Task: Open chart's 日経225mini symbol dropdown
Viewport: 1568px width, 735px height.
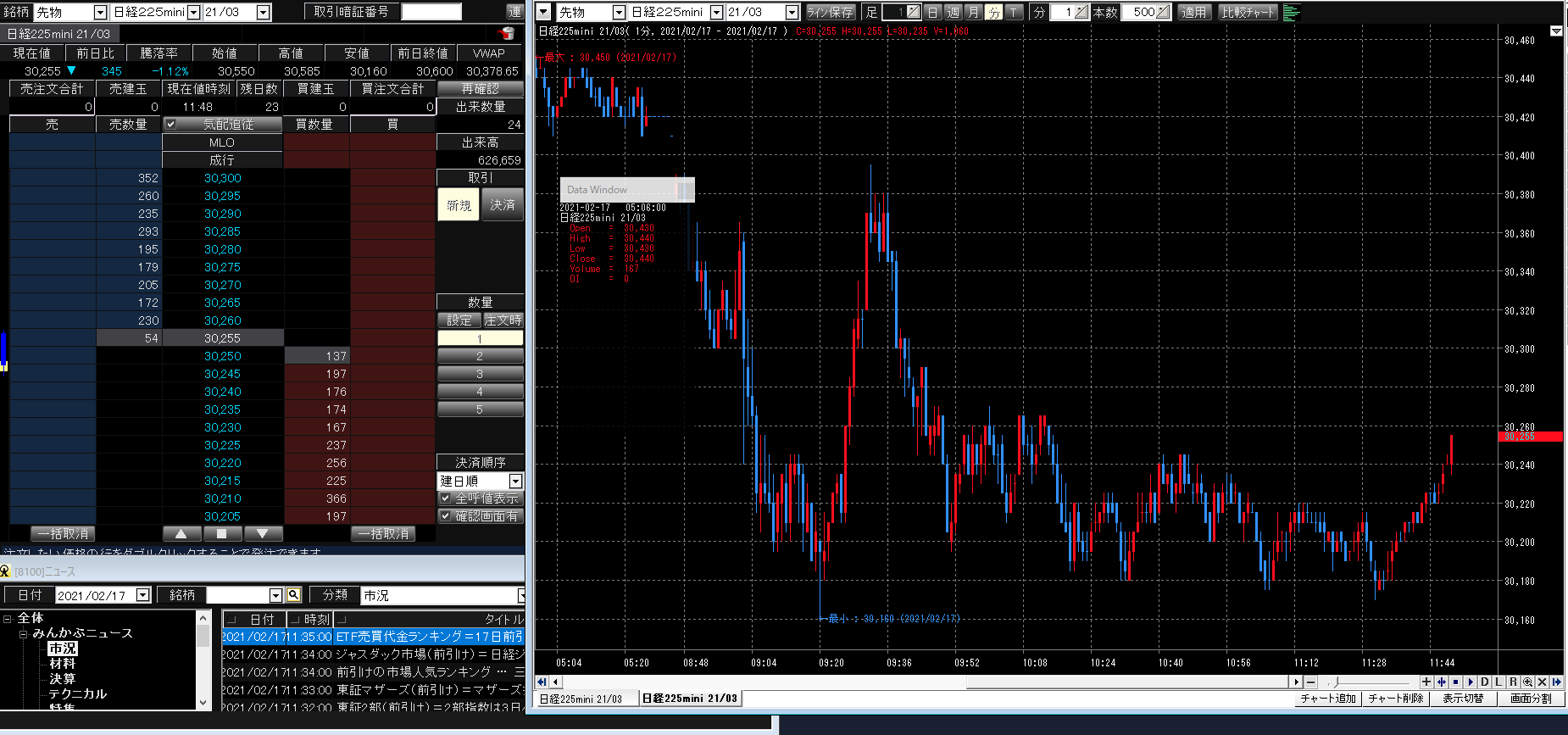Action: click(x=716, y=13)
